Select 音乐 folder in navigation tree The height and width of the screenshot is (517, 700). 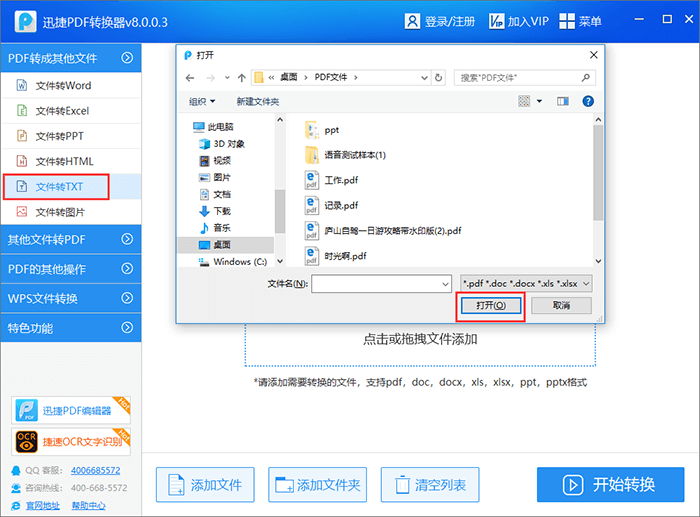click(x=215, y=228)
